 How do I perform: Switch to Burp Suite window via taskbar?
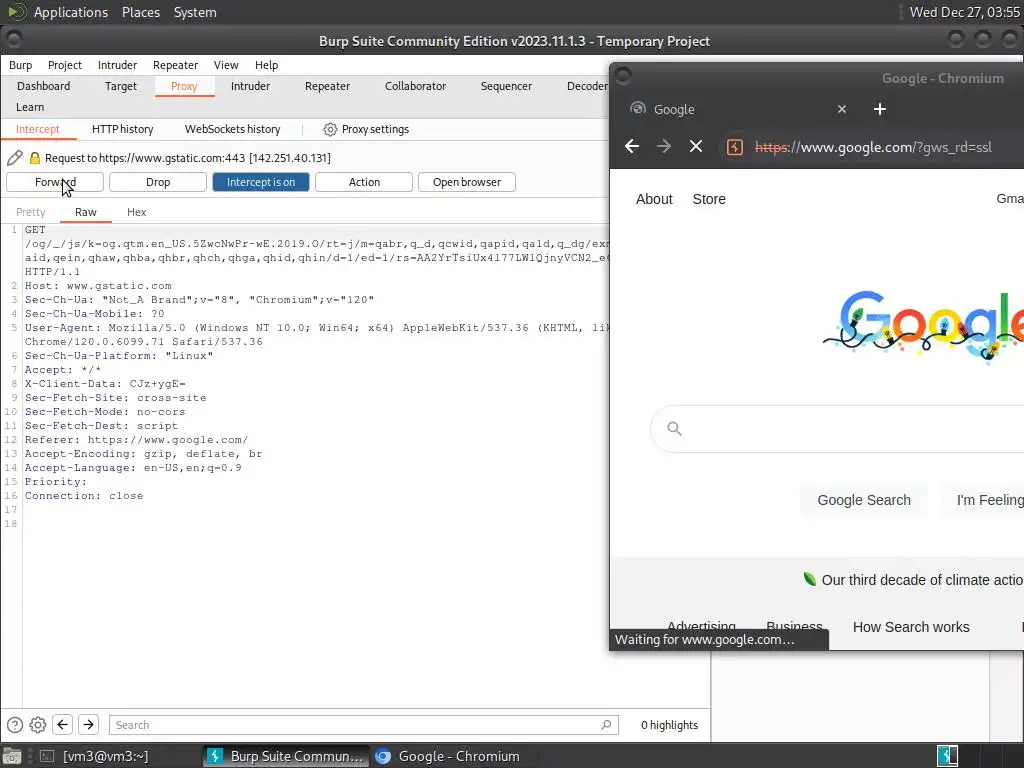(x=285, y=756)
